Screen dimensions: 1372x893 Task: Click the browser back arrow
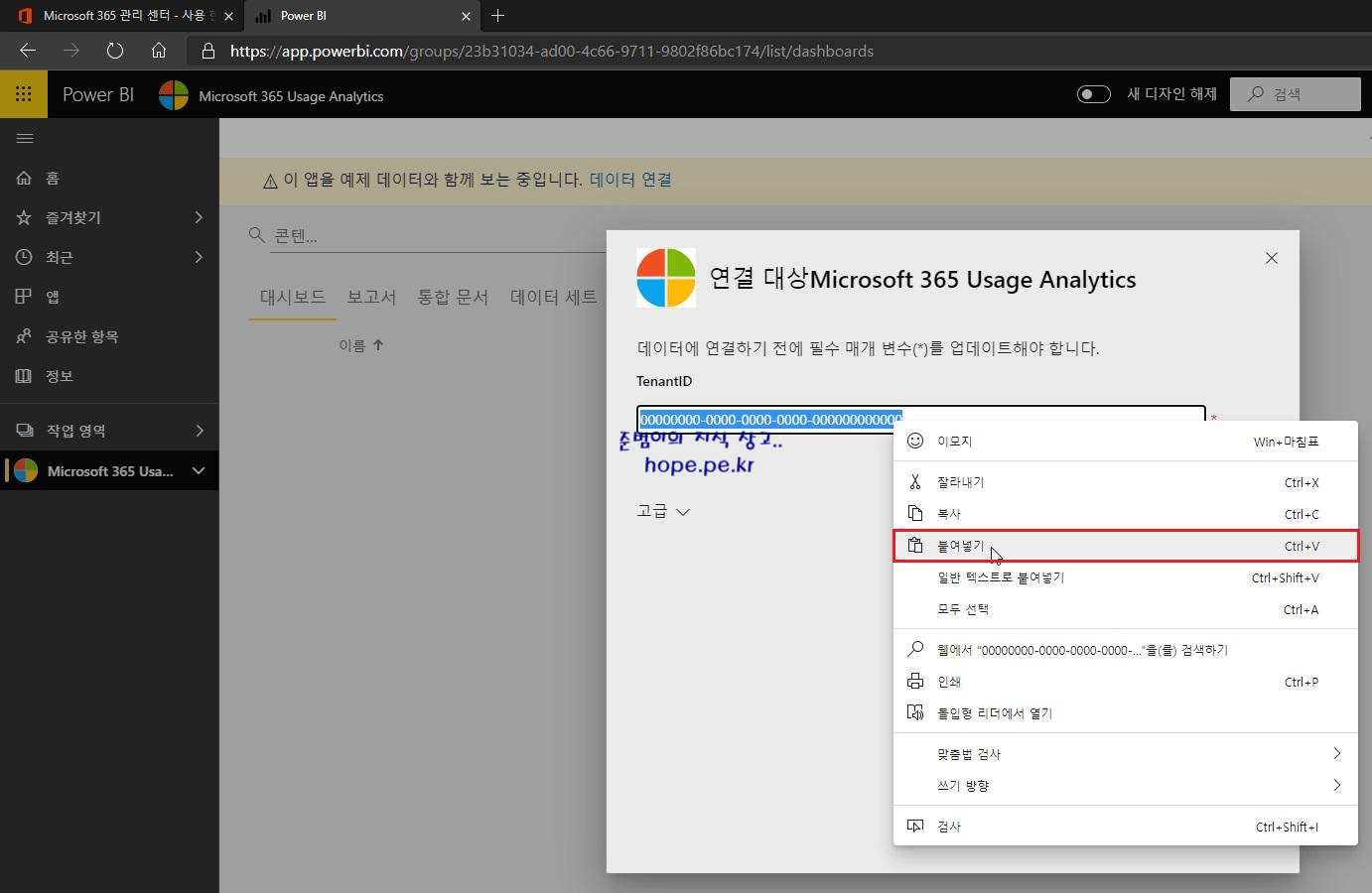tap(28, 51)
